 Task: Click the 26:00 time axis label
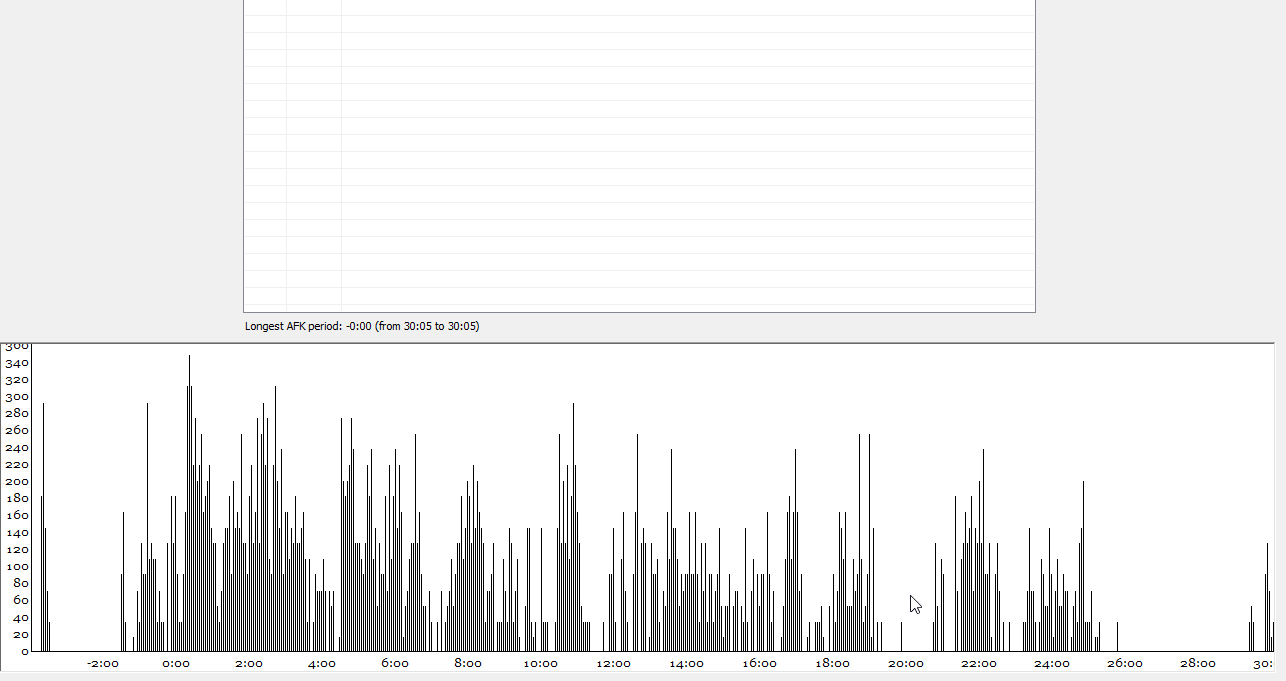click(1125, 663)
